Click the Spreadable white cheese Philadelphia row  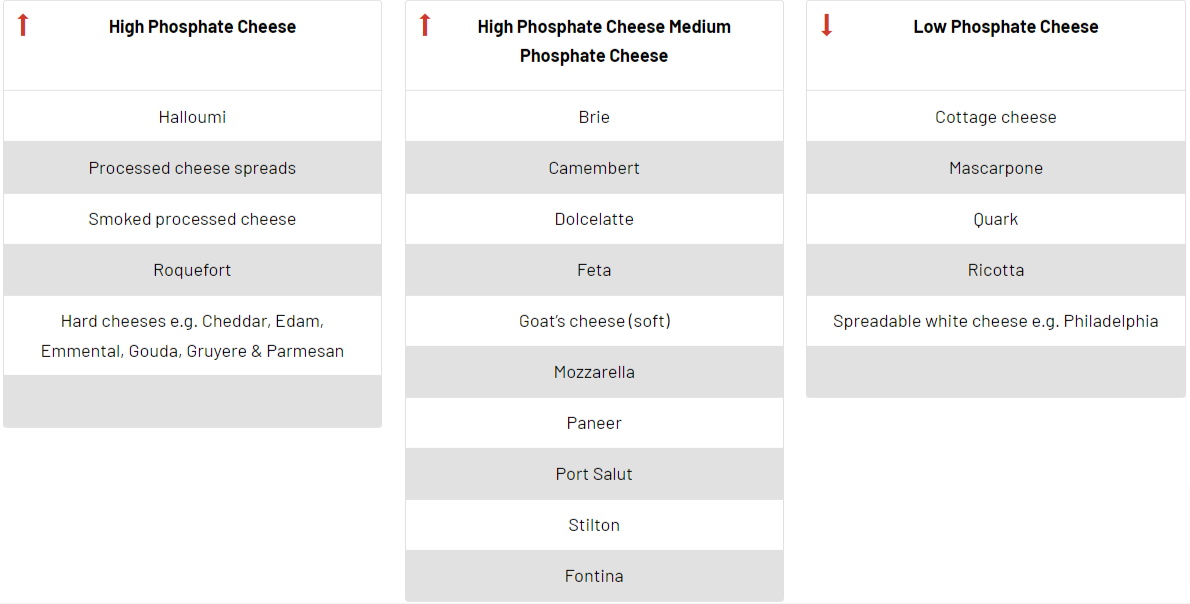coord(996,321)
